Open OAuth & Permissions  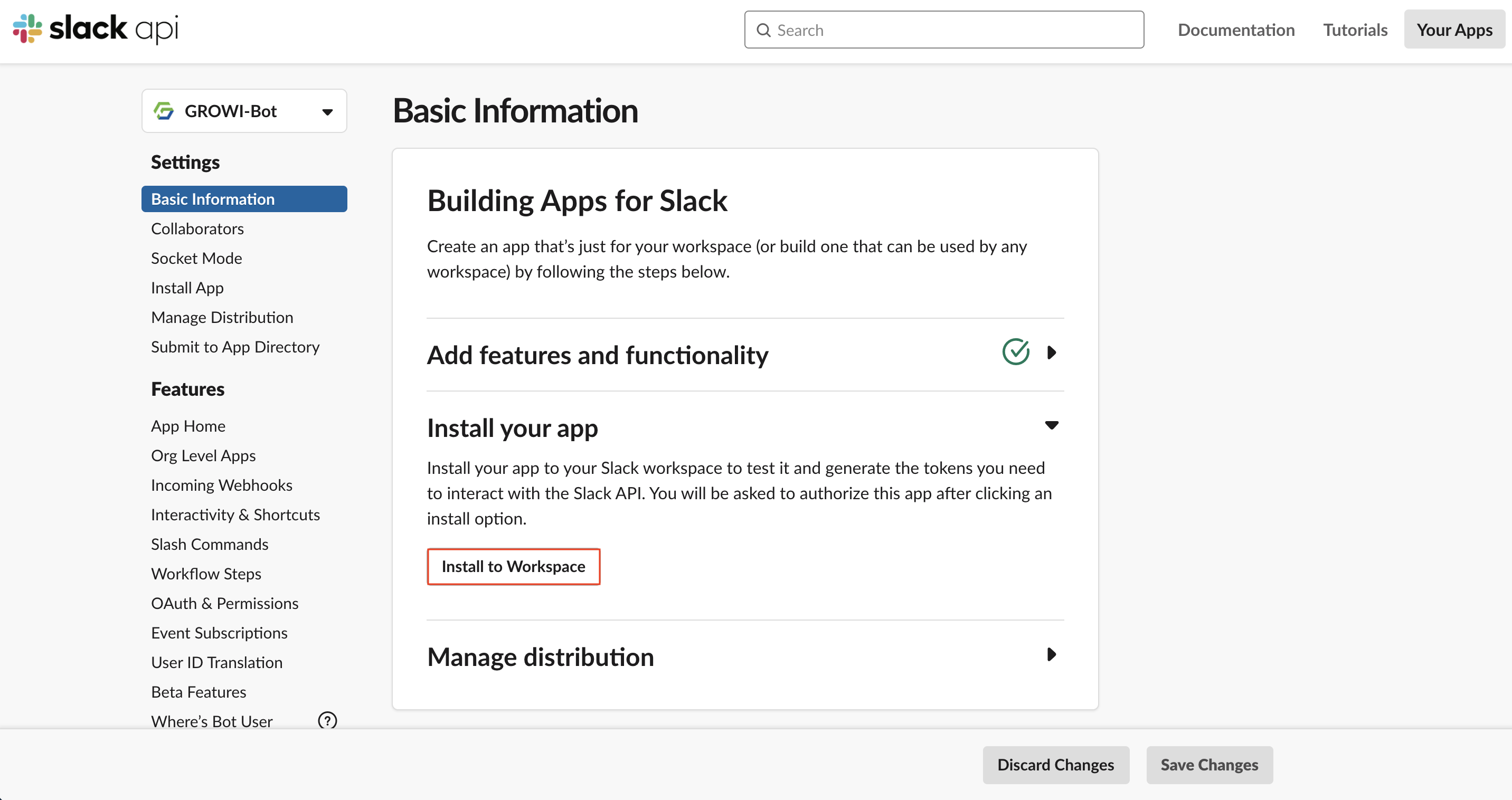(225, 604)
